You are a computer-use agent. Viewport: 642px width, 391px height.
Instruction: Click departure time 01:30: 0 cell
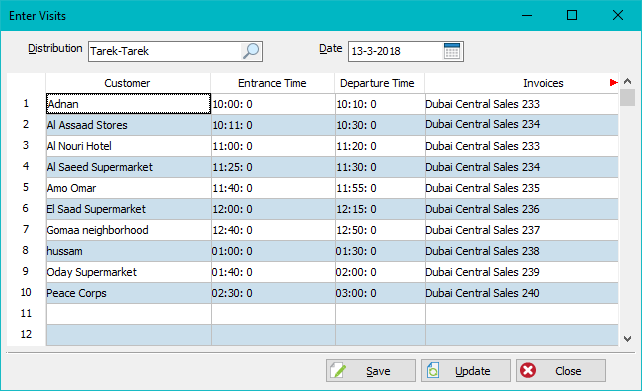click(x=380, y=251)
